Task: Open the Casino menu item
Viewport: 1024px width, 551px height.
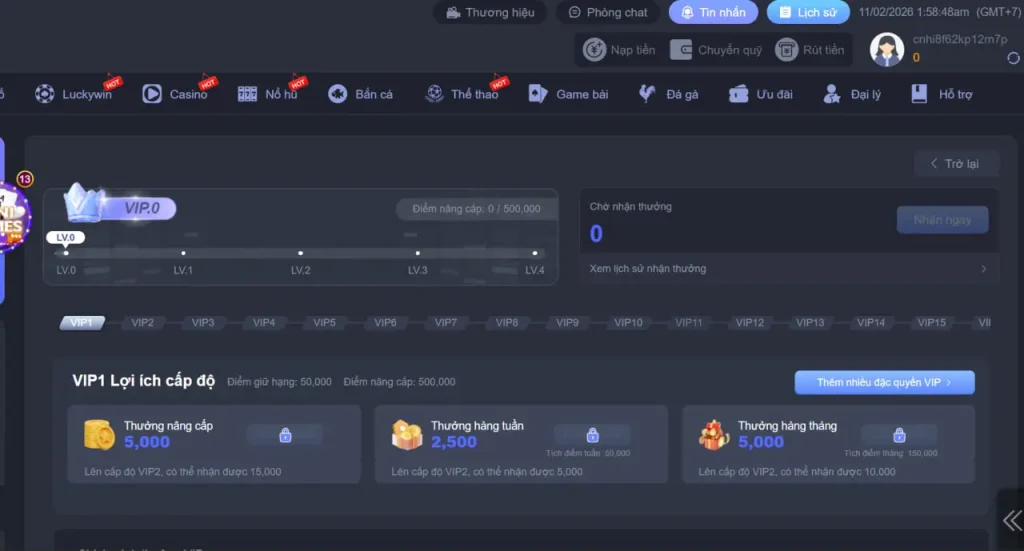Action: (175, 94)
